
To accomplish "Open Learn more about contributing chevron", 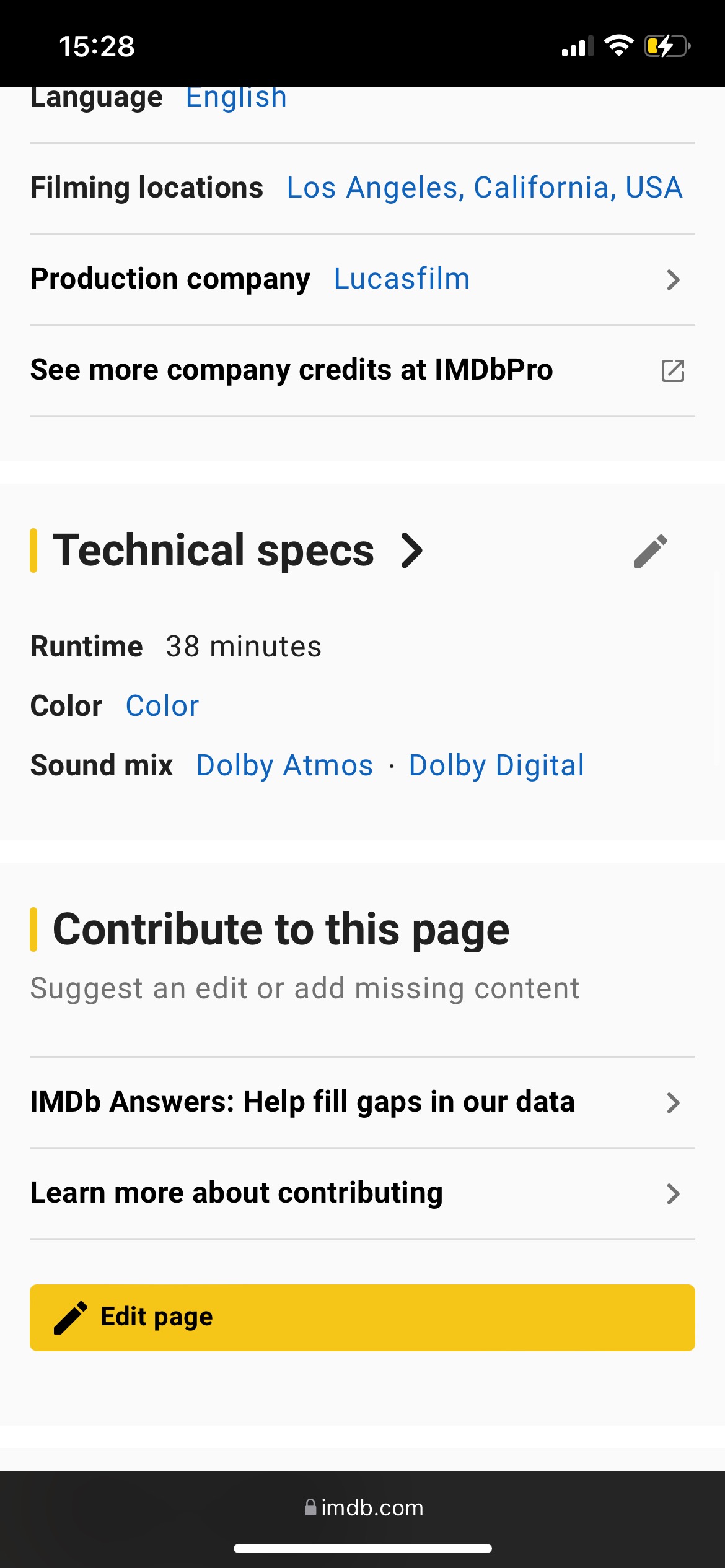I will (x=673, y=1194).
